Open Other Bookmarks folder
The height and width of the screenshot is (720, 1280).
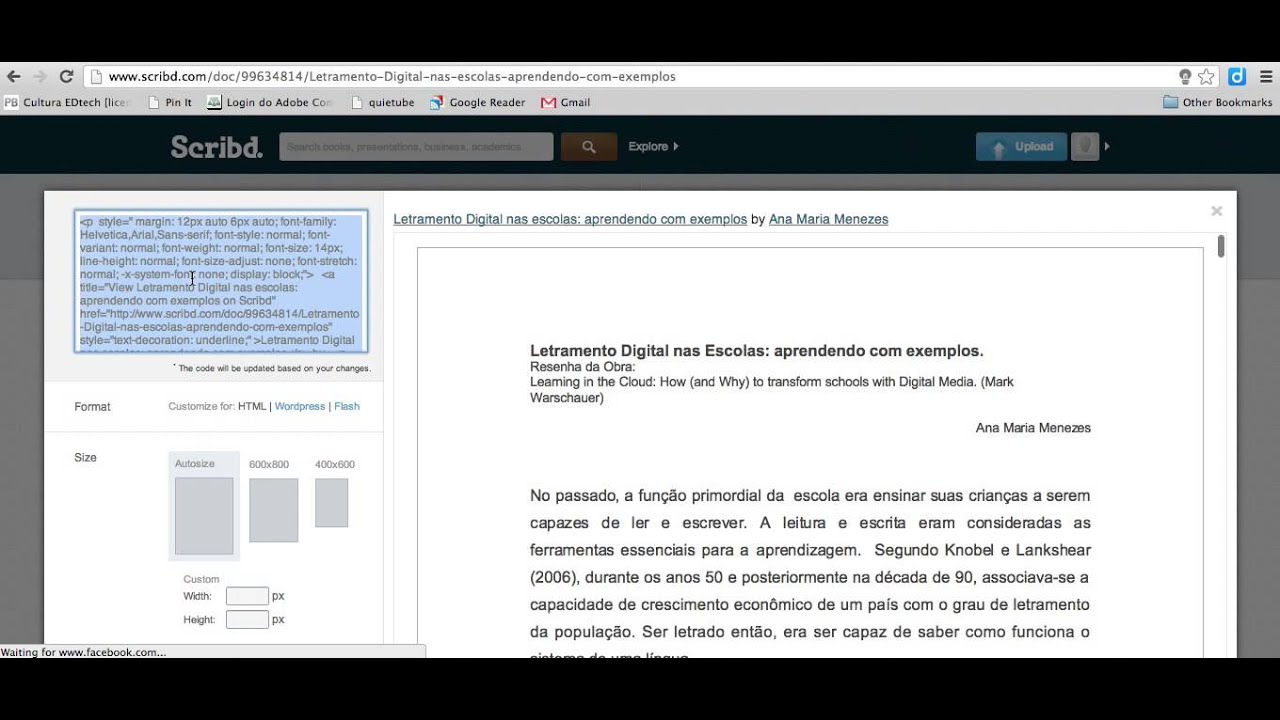coord(1218,102)
